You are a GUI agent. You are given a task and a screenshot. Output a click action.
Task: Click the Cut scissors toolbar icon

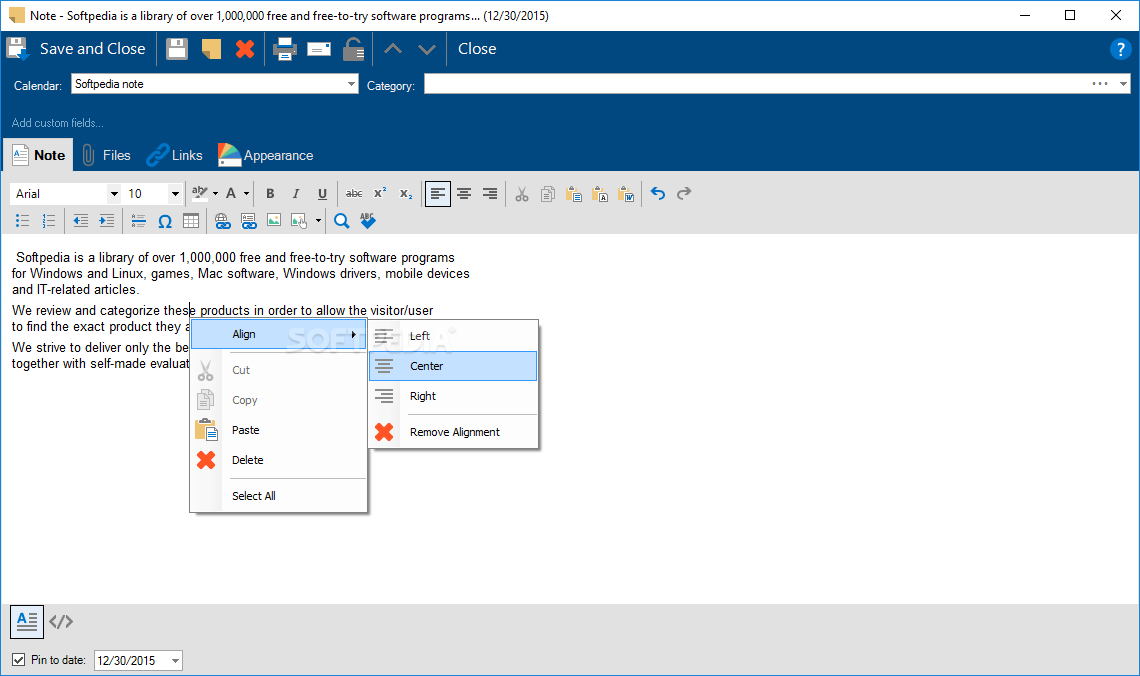click(x=521, y=193)
